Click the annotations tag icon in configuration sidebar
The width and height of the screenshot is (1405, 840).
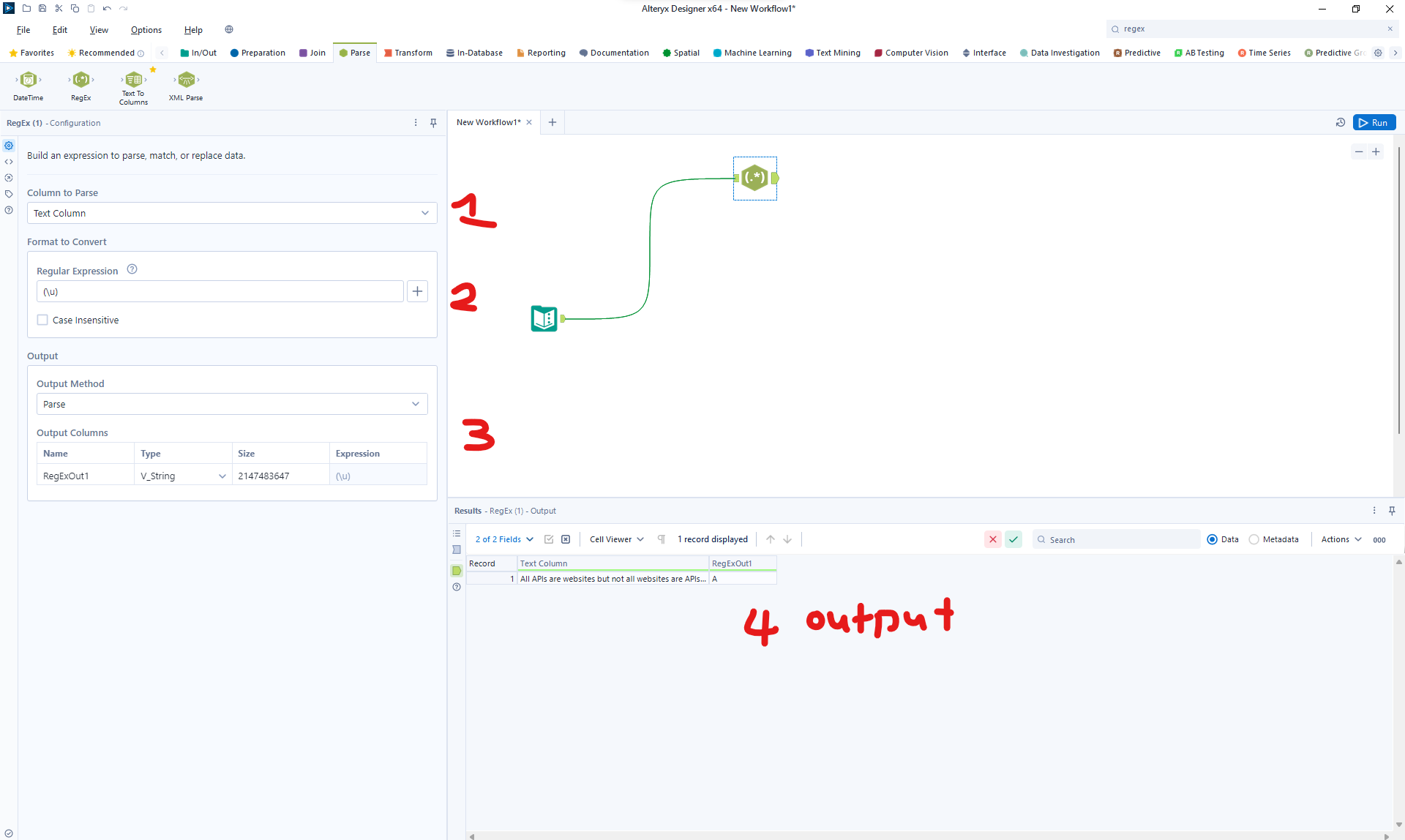[x=9, y=194]
